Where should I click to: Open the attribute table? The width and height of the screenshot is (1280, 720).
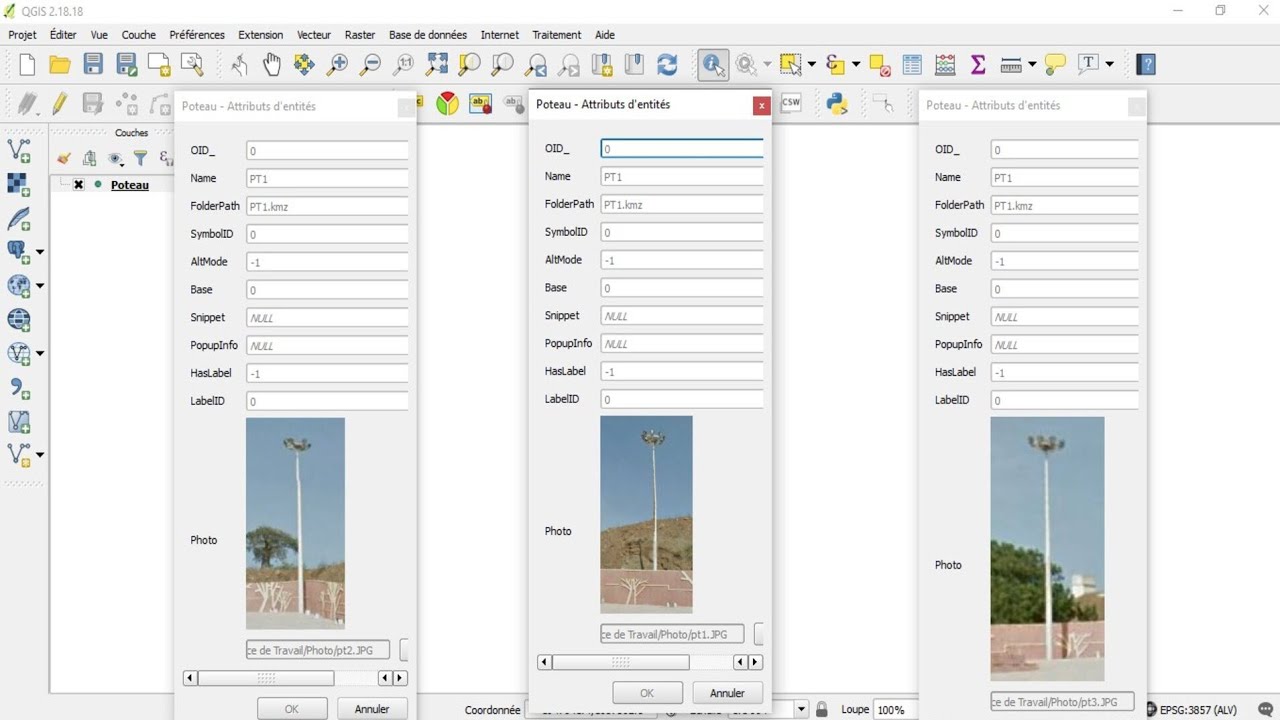pos(912,65)
